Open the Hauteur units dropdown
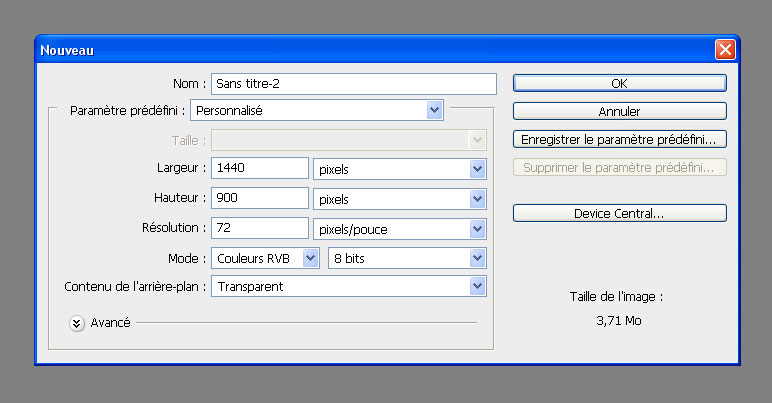This screenshot has height=403, width=772. click(x=400, y=199)
